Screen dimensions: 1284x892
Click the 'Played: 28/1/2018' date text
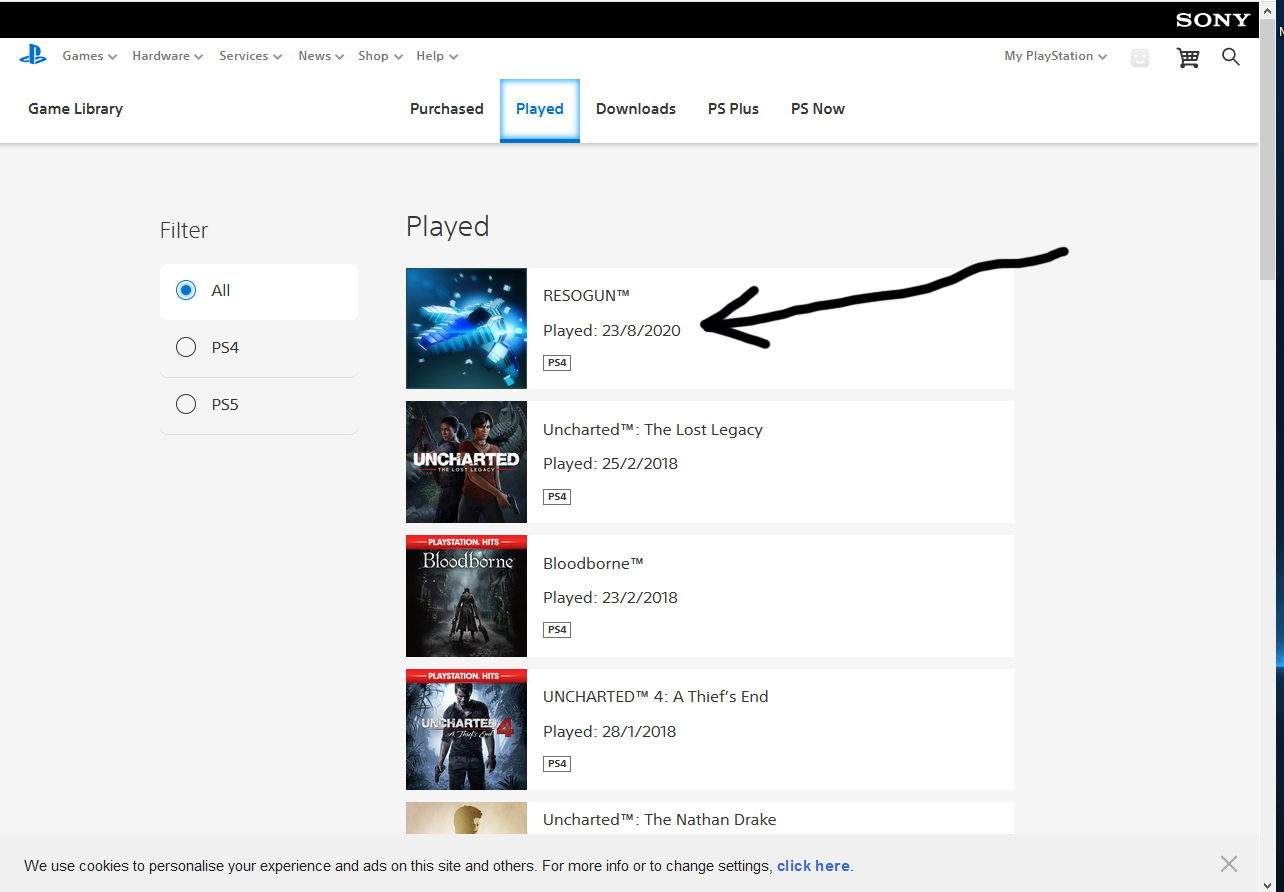click(x=610, y=732)
